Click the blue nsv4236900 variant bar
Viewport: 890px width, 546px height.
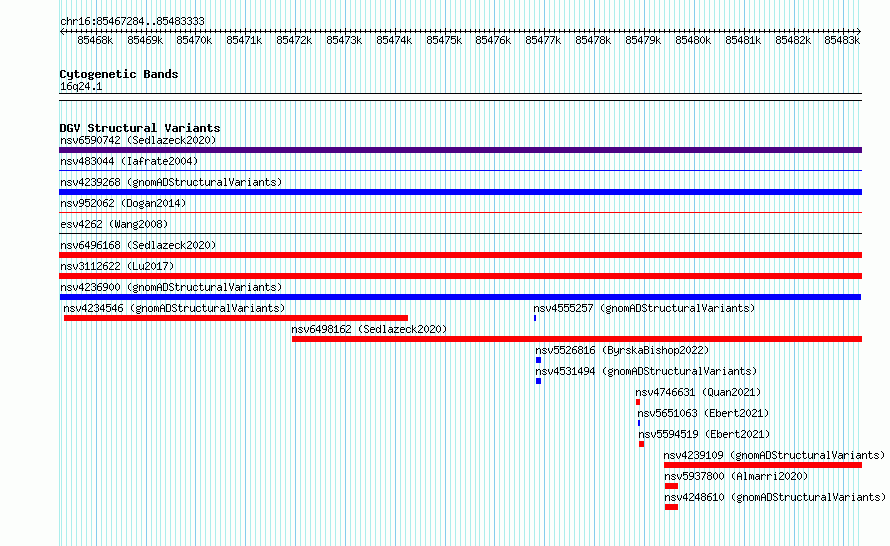pyautogui.click(x=460, y=297)
